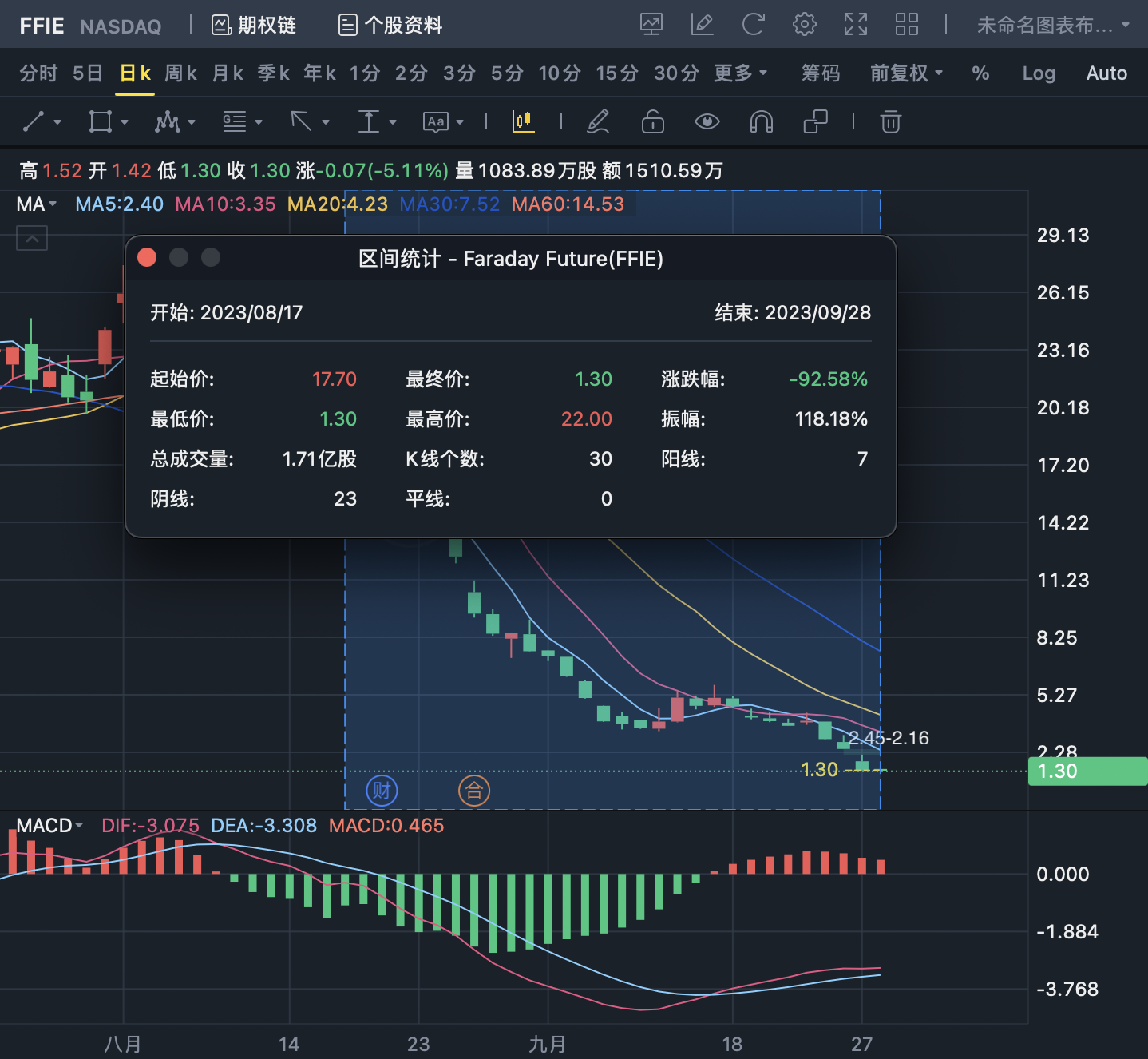
Task: Toggle the Auto scale option
Action: (x=1106, y=73)
